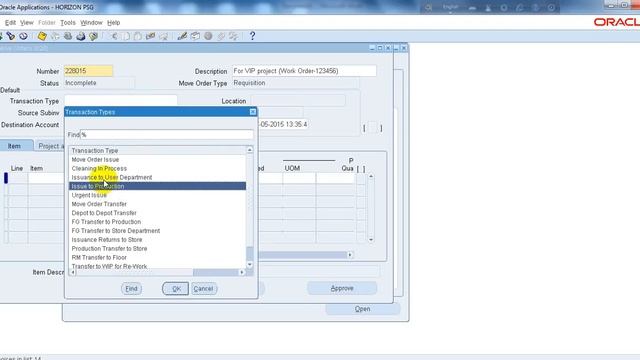Select Production Transfer to Store entry
The width and height of the screenshot is (640, 360).
(x=158, y=249)
